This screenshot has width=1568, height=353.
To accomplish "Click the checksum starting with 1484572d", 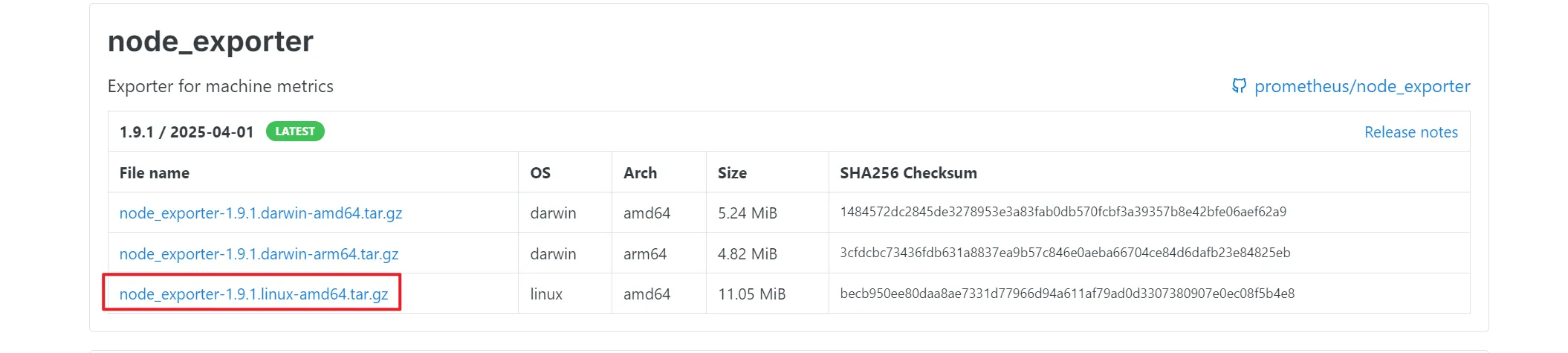I will point(1063,213).
